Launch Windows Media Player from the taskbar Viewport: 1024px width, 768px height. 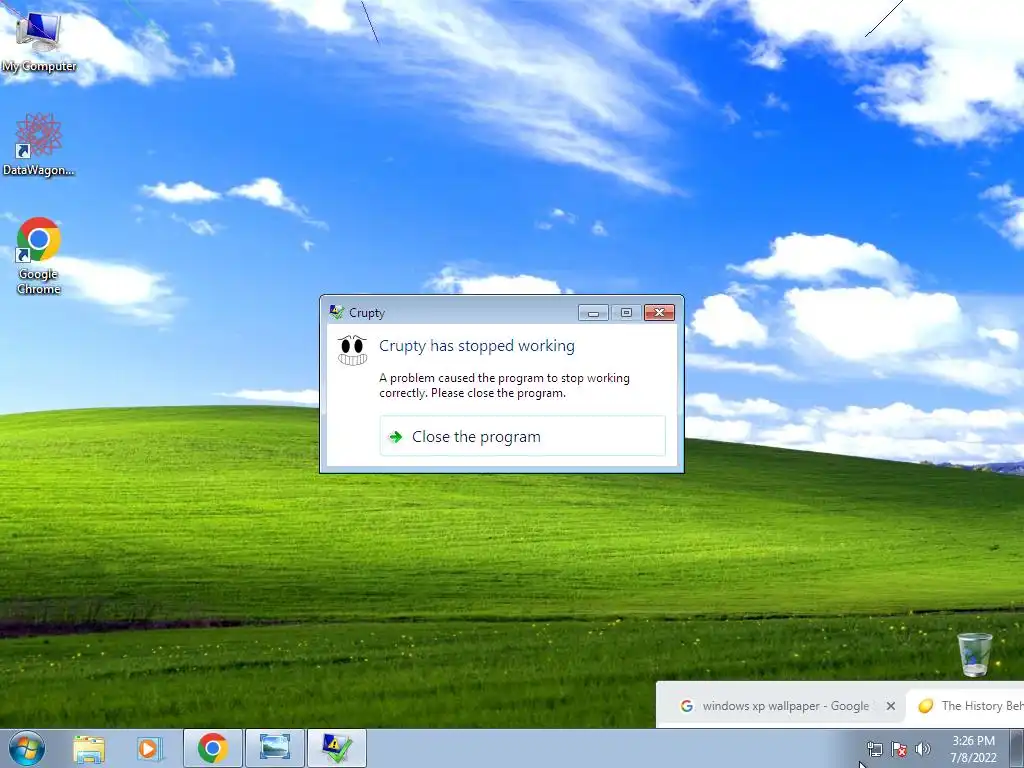tap(150, 748)
